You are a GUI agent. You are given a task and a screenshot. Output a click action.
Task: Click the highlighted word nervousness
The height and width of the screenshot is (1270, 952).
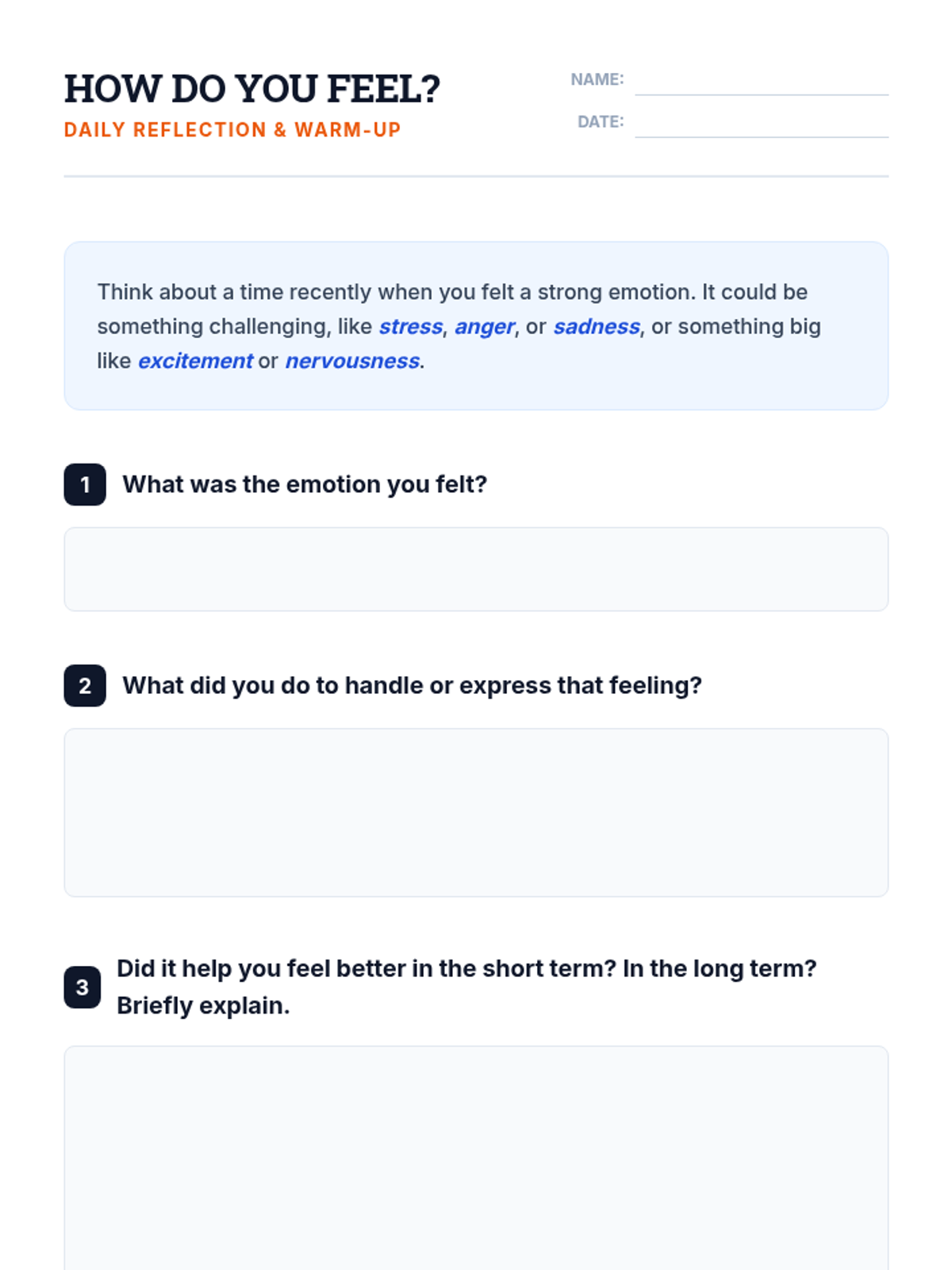[x=352, y=361]
